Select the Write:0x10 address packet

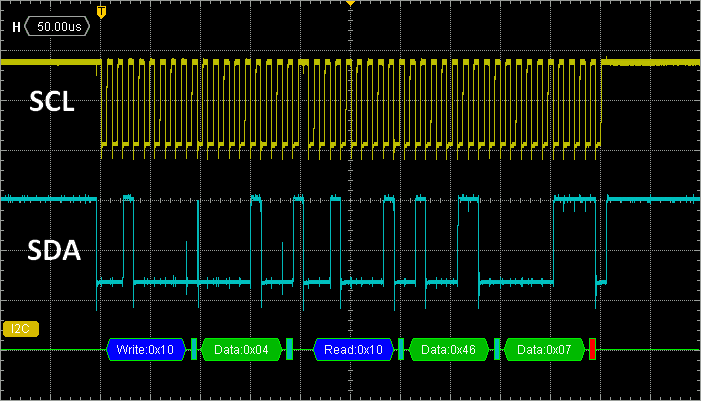(x=146, y=350)
